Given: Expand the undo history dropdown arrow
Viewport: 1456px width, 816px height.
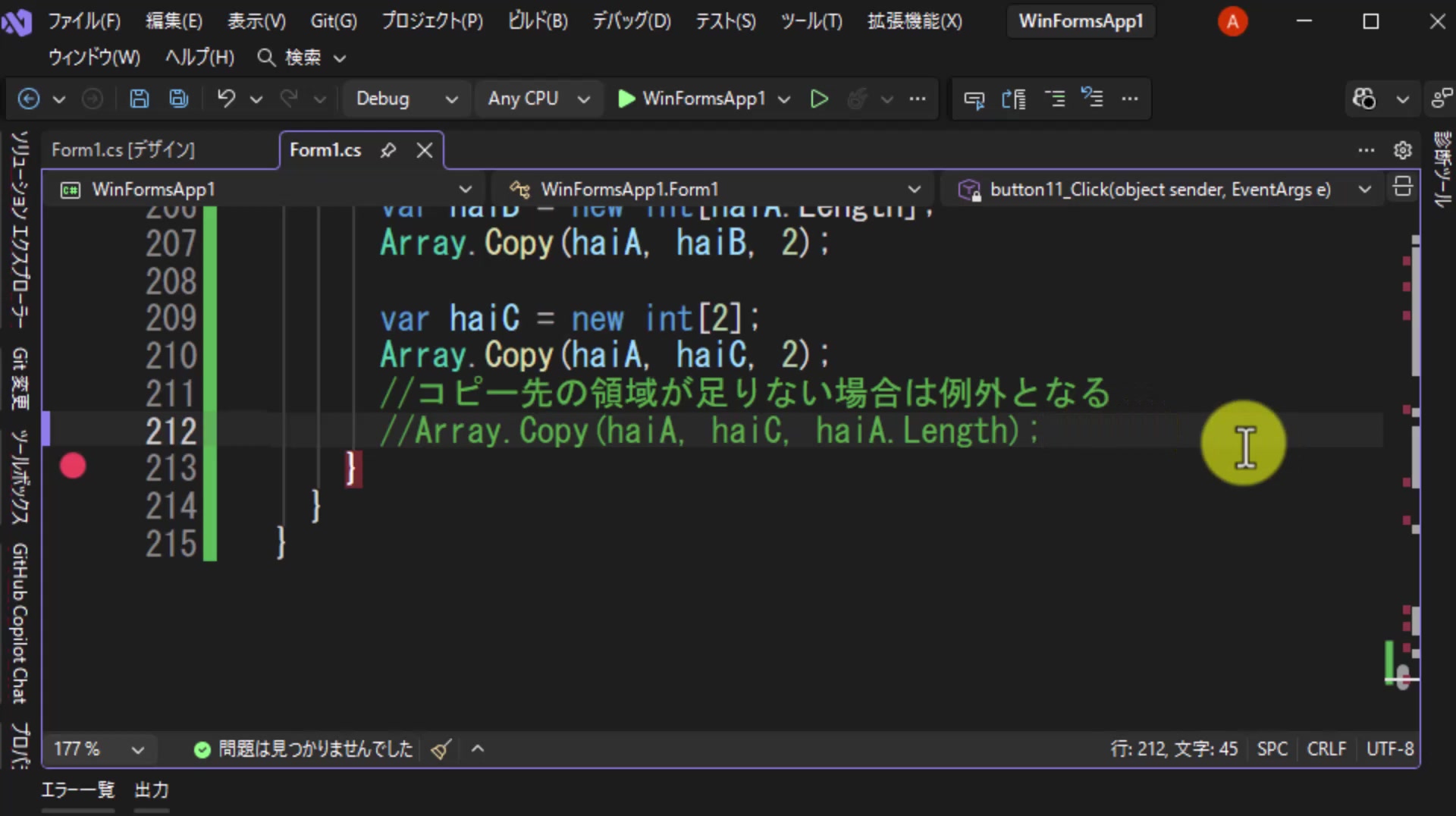Looking at the screenshot, I should tap(256, 99).
